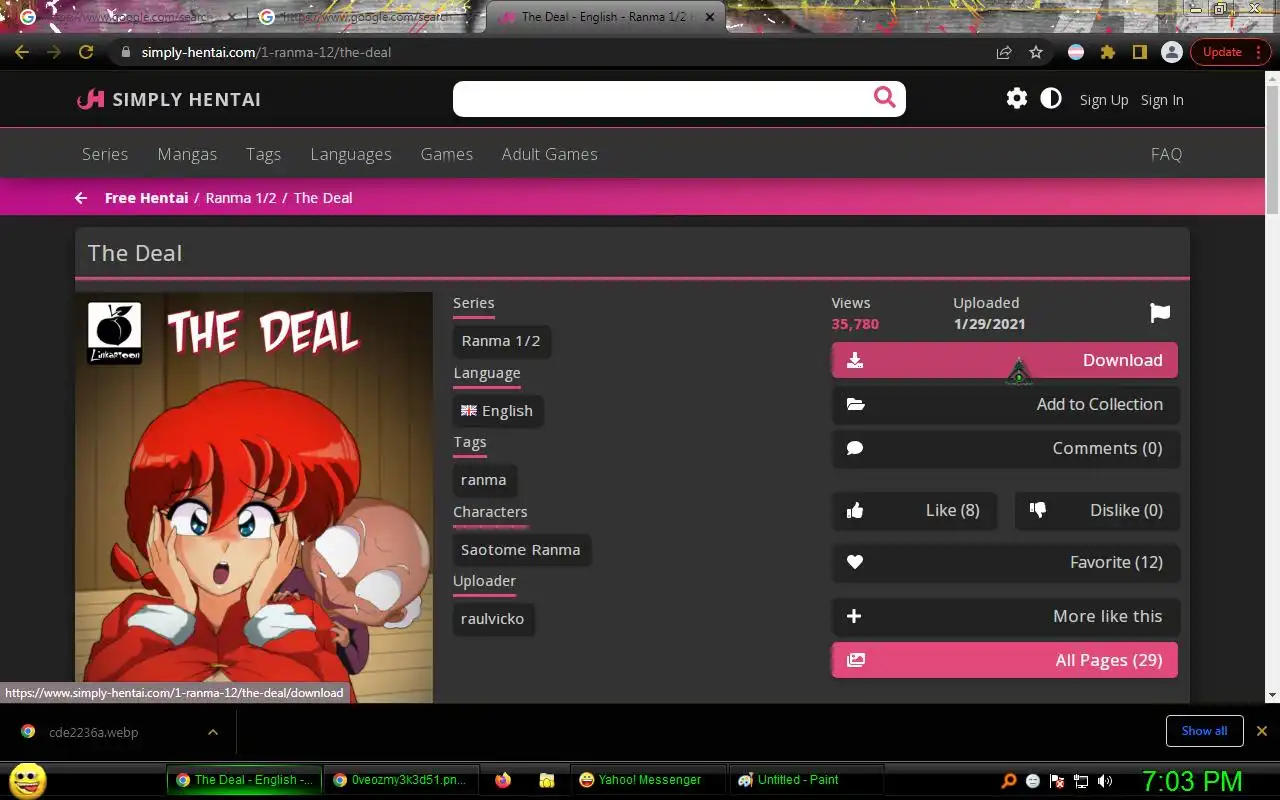Click the raulvicko uploader chip

(492, 619)
